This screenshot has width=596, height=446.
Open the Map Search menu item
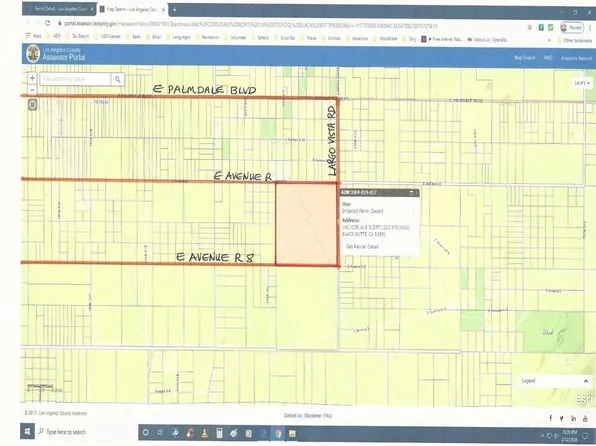pos(525,58)
